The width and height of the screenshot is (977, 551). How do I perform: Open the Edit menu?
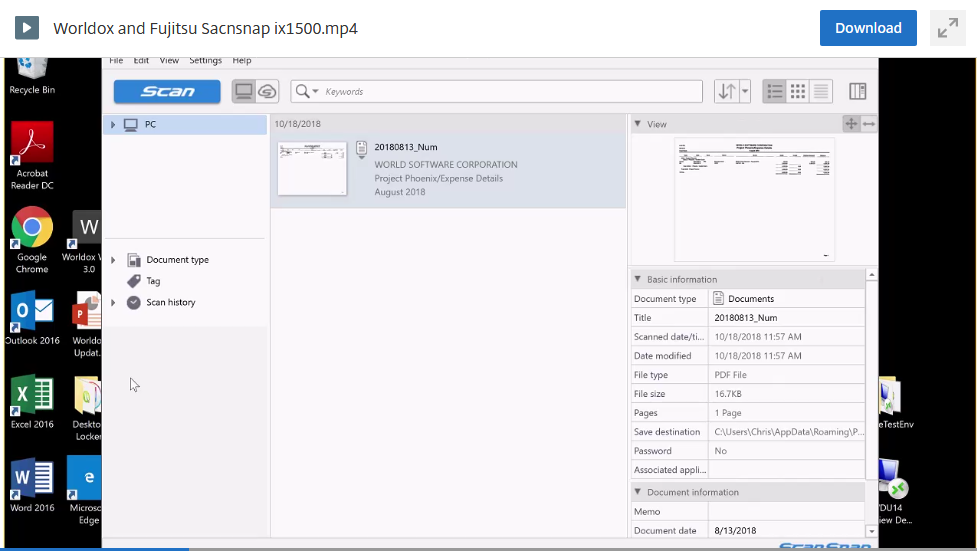141,60
